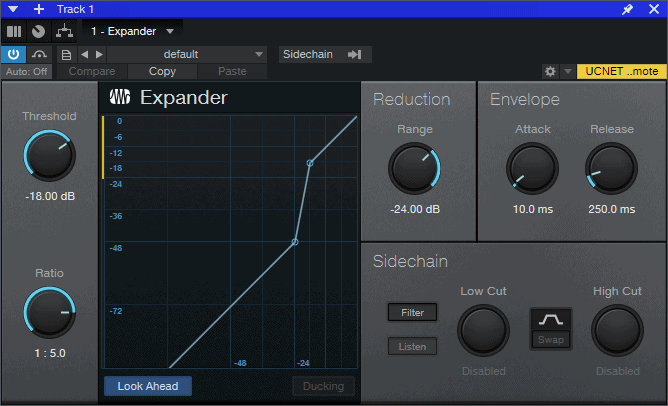The width and height of the screenshot is (668, 406).
Task: Click the Attack knob
Action: click(x=532, y=168)
